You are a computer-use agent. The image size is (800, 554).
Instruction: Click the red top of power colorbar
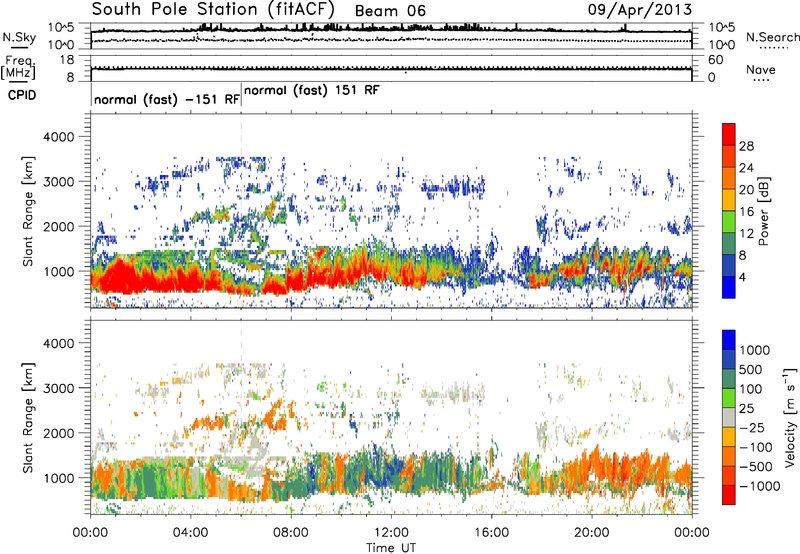tap(729, 134)
